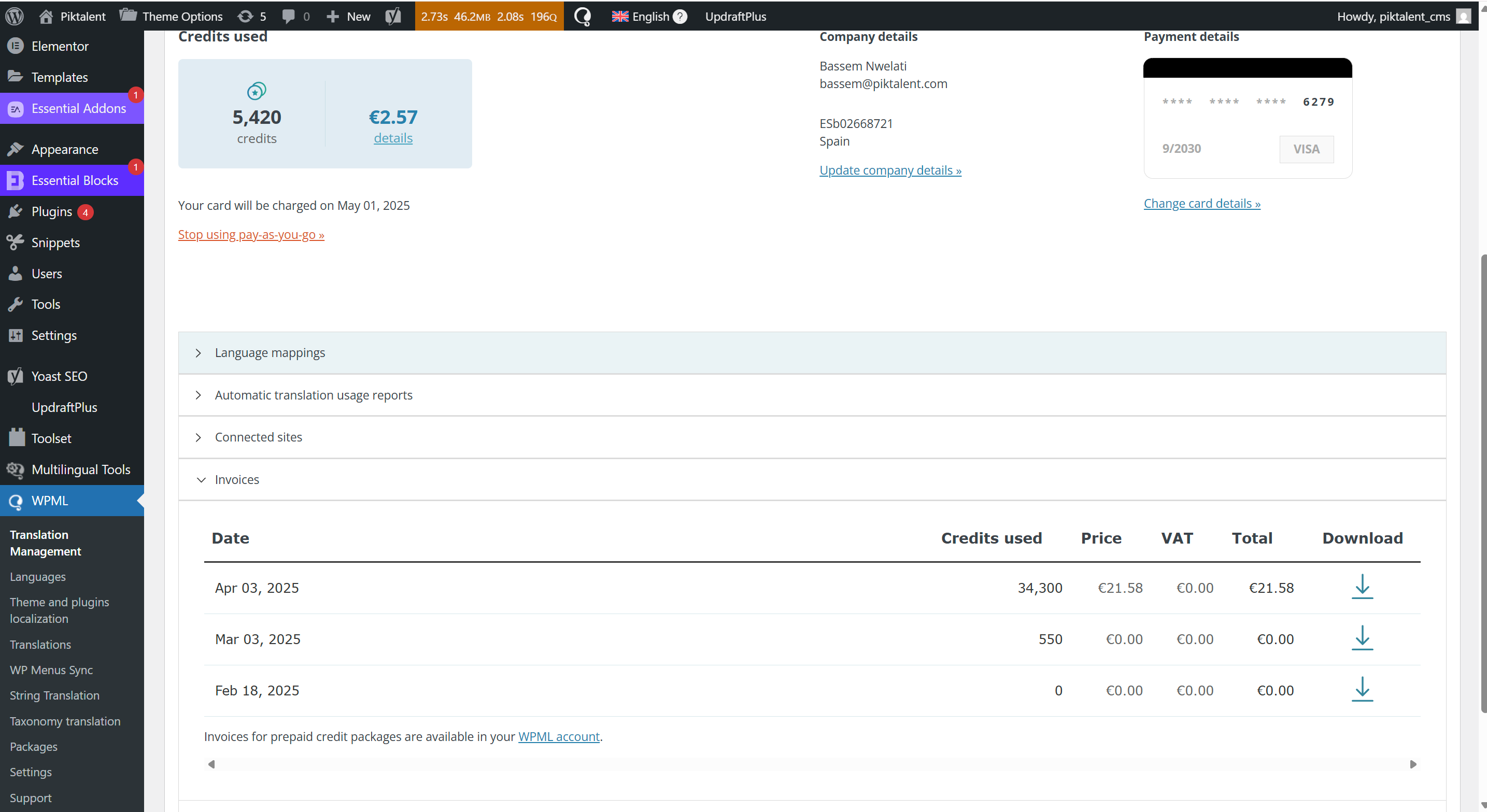Click the language help question mark icon
Image resolution: width=1487 pixels, height=812 pixels.
click(680, 16)
